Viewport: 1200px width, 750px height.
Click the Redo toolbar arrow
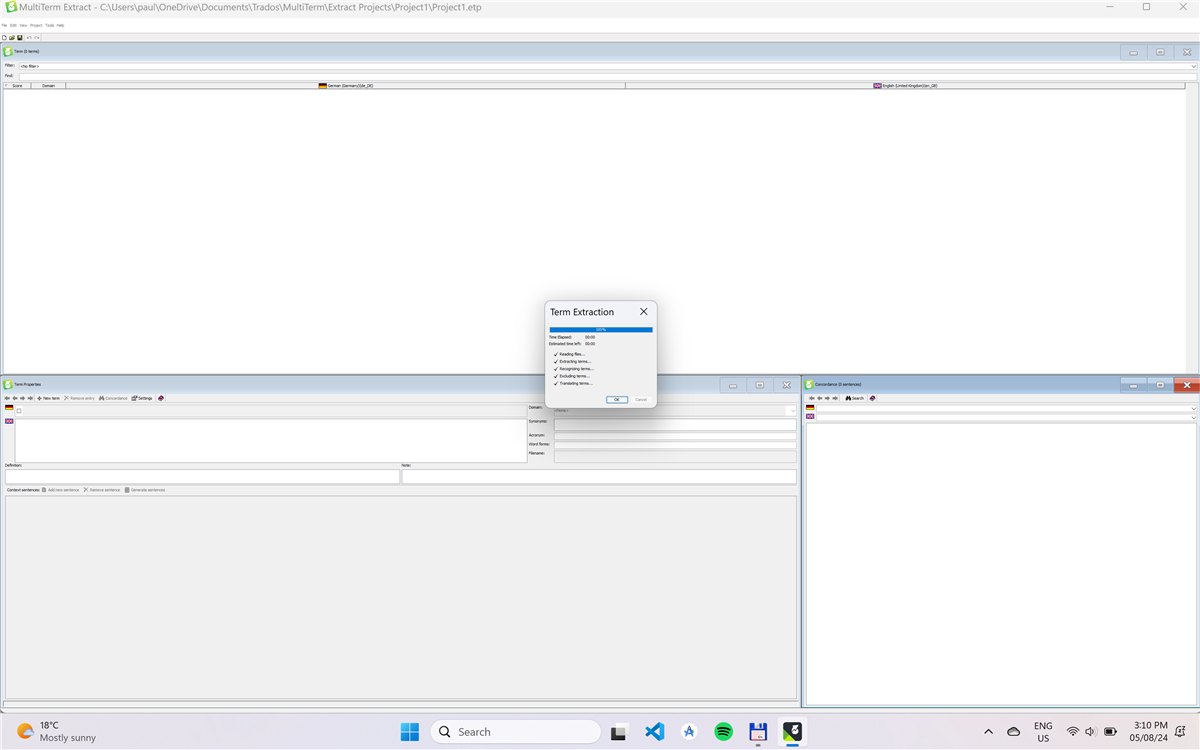[x=37, y=37]
